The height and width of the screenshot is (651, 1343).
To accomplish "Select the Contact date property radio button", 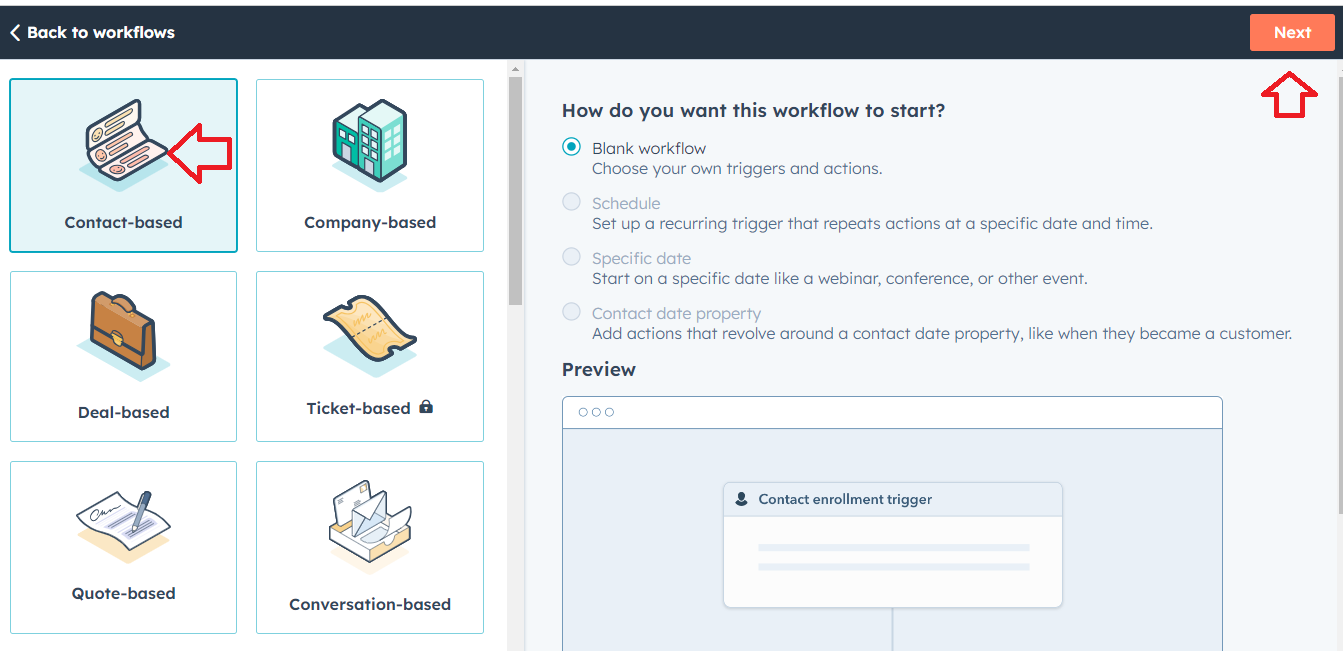I will 571,312.
